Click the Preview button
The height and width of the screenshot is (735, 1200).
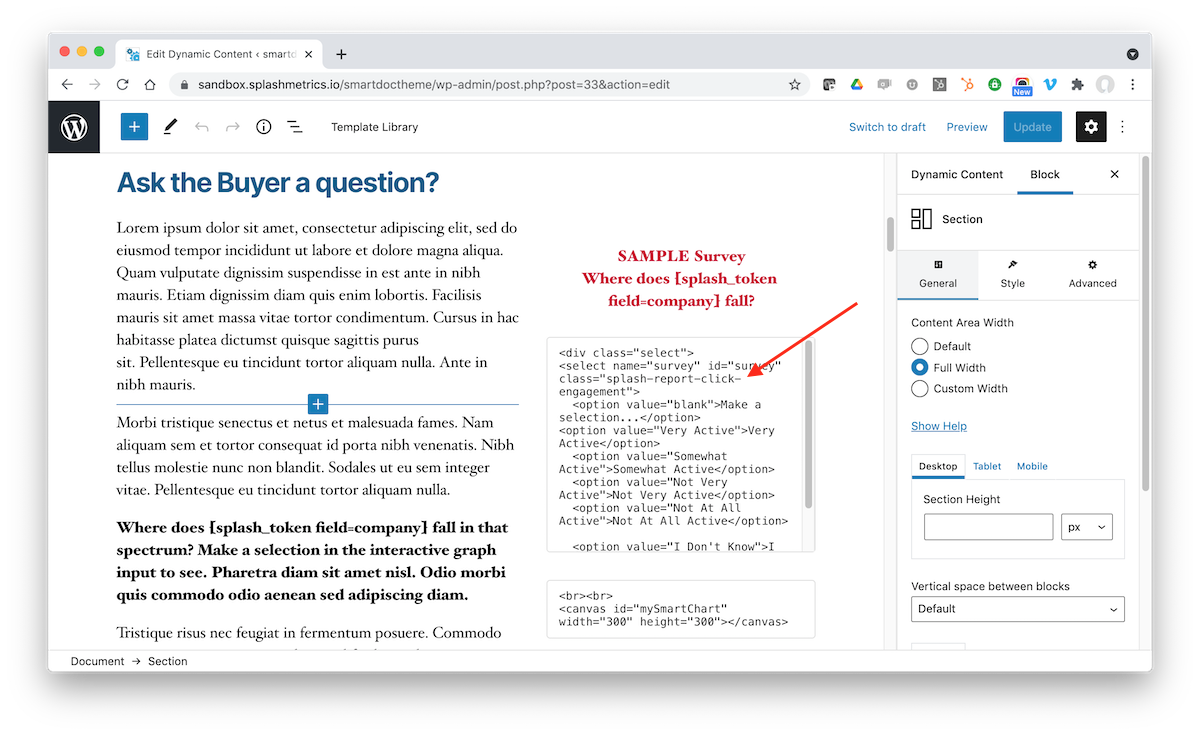[x=967, y=127]
